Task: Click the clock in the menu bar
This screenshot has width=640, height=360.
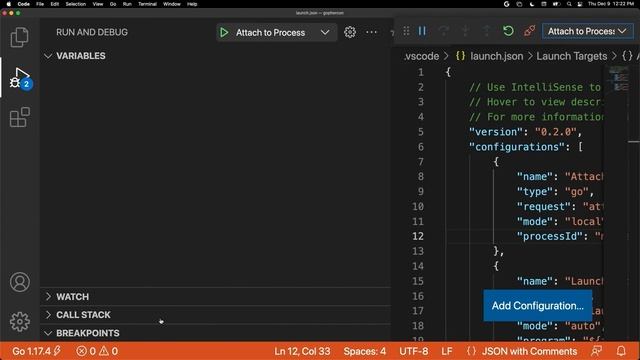Action: pos(611,4)
